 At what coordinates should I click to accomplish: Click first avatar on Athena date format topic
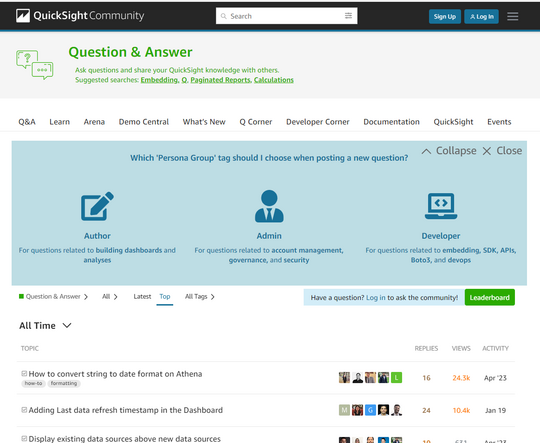click(x=344, y=378)
